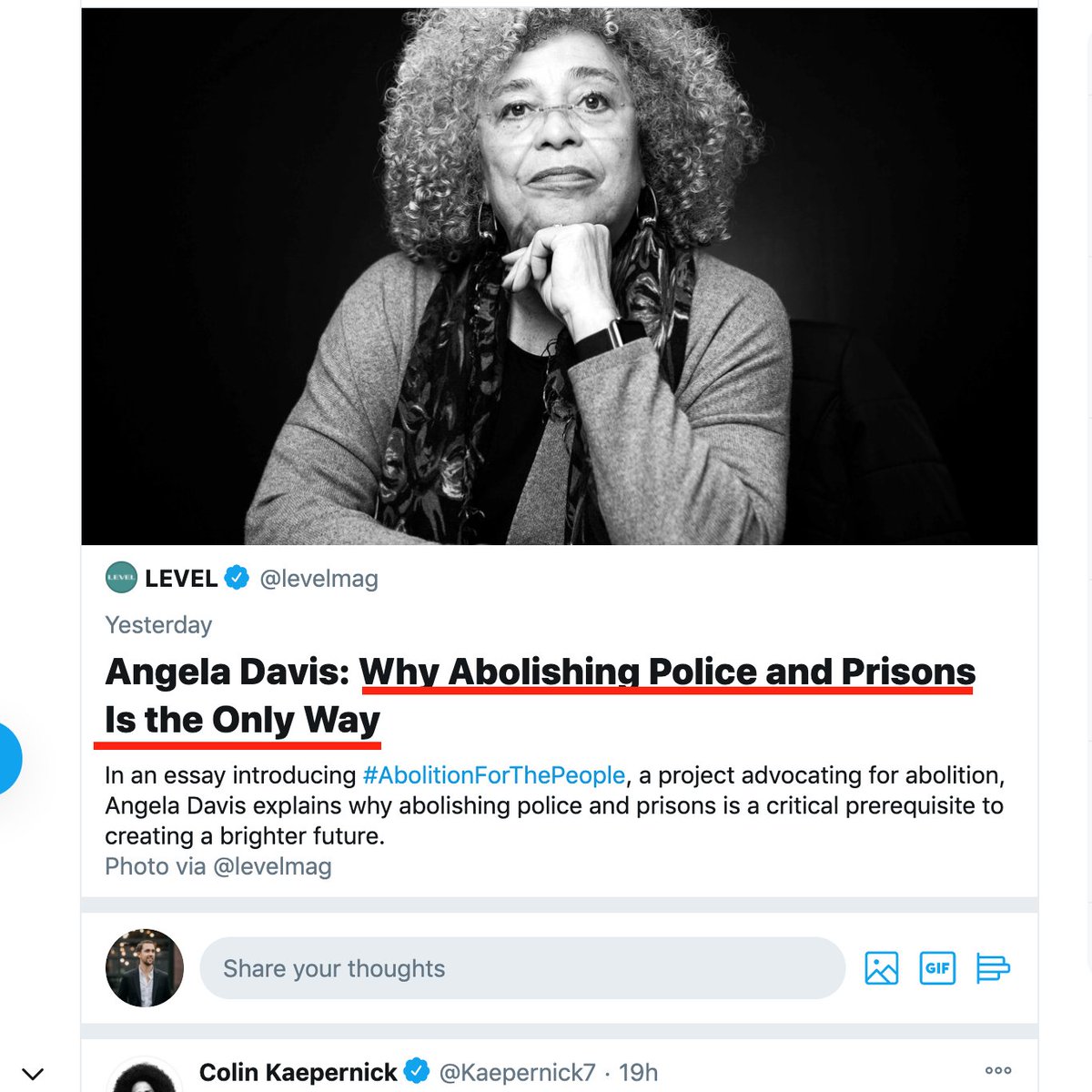Open the #AbolitionForThePeople hashtag
Image resolution: width=1092 pixels, height=1092 pixels.
pyautogui.click(x=494, y=775)
